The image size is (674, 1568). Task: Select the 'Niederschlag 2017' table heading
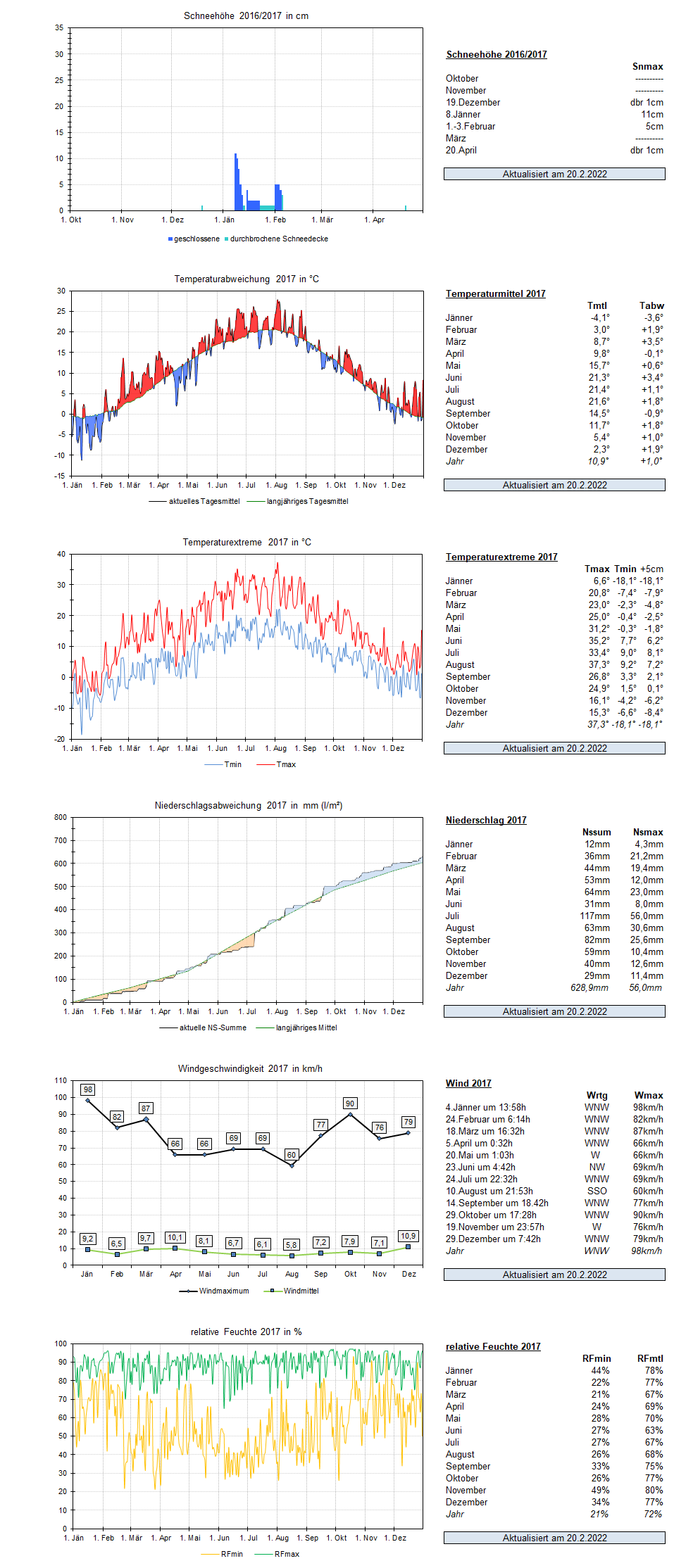click(x=486, y=820)
